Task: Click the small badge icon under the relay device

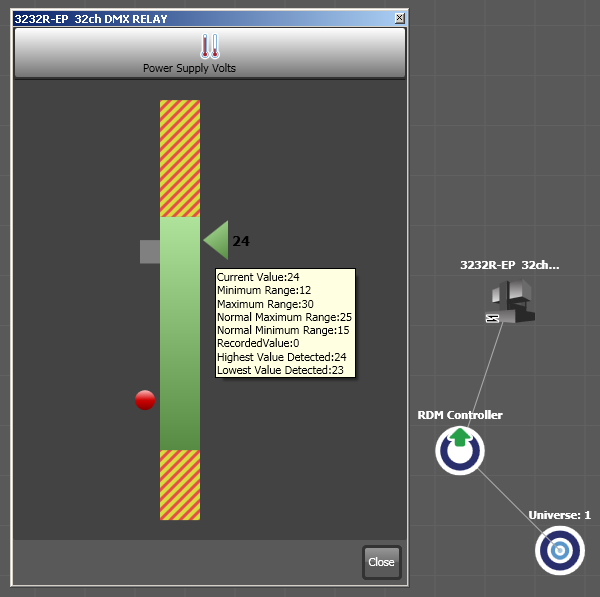Action: 492,318
